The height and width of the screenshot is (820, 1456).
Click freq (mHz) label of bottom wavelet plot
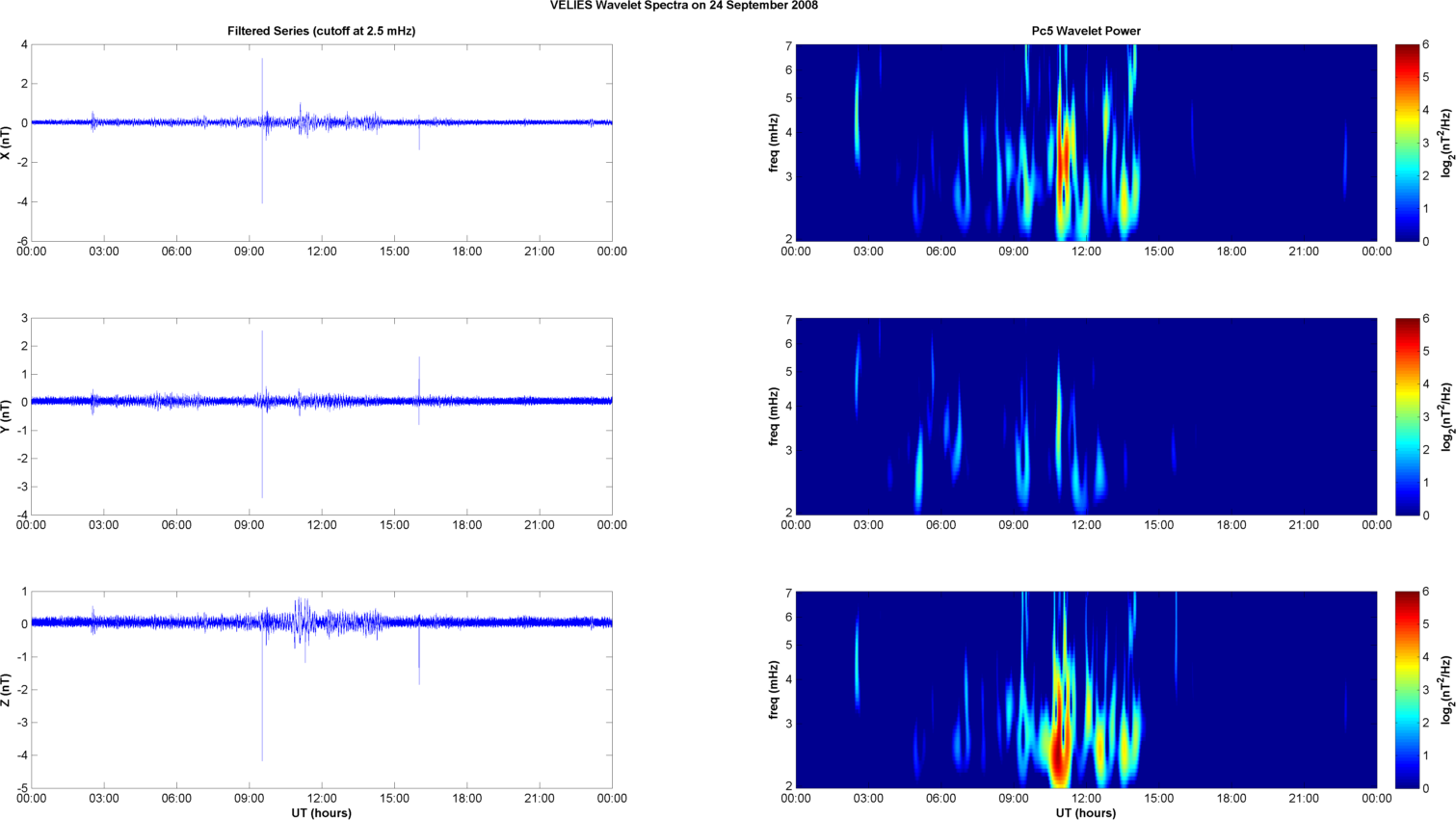click(774, 690)
